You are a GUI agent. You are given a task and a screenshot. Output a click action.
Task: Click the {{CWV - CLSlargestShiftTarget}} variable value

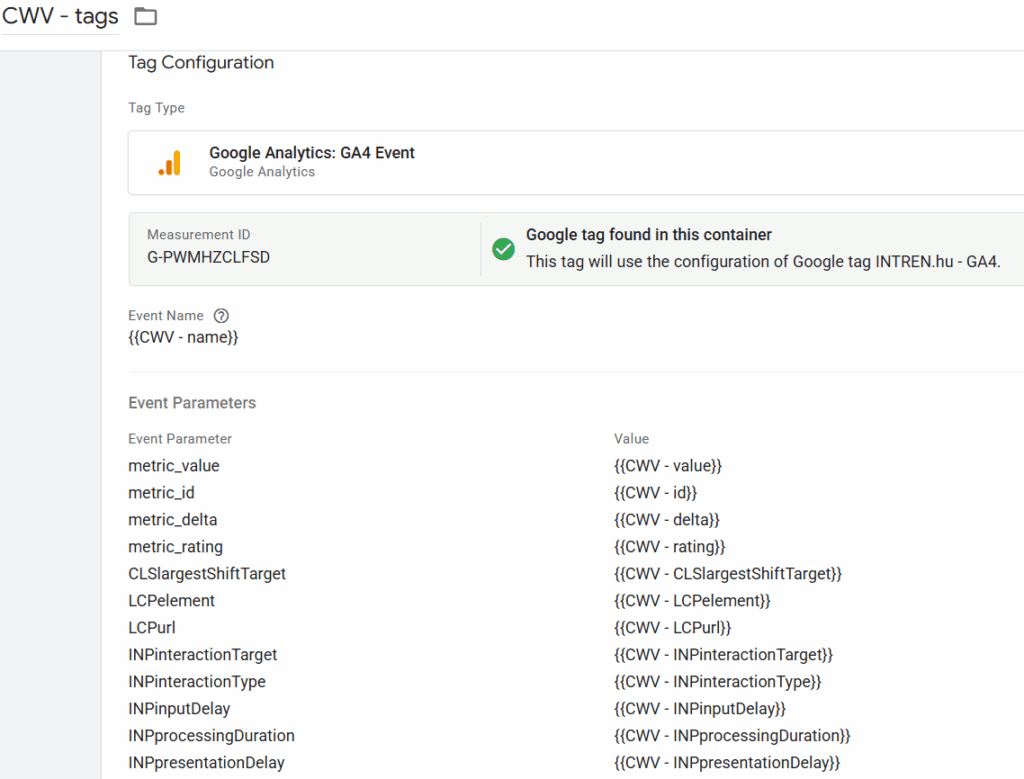click(728, 574)
